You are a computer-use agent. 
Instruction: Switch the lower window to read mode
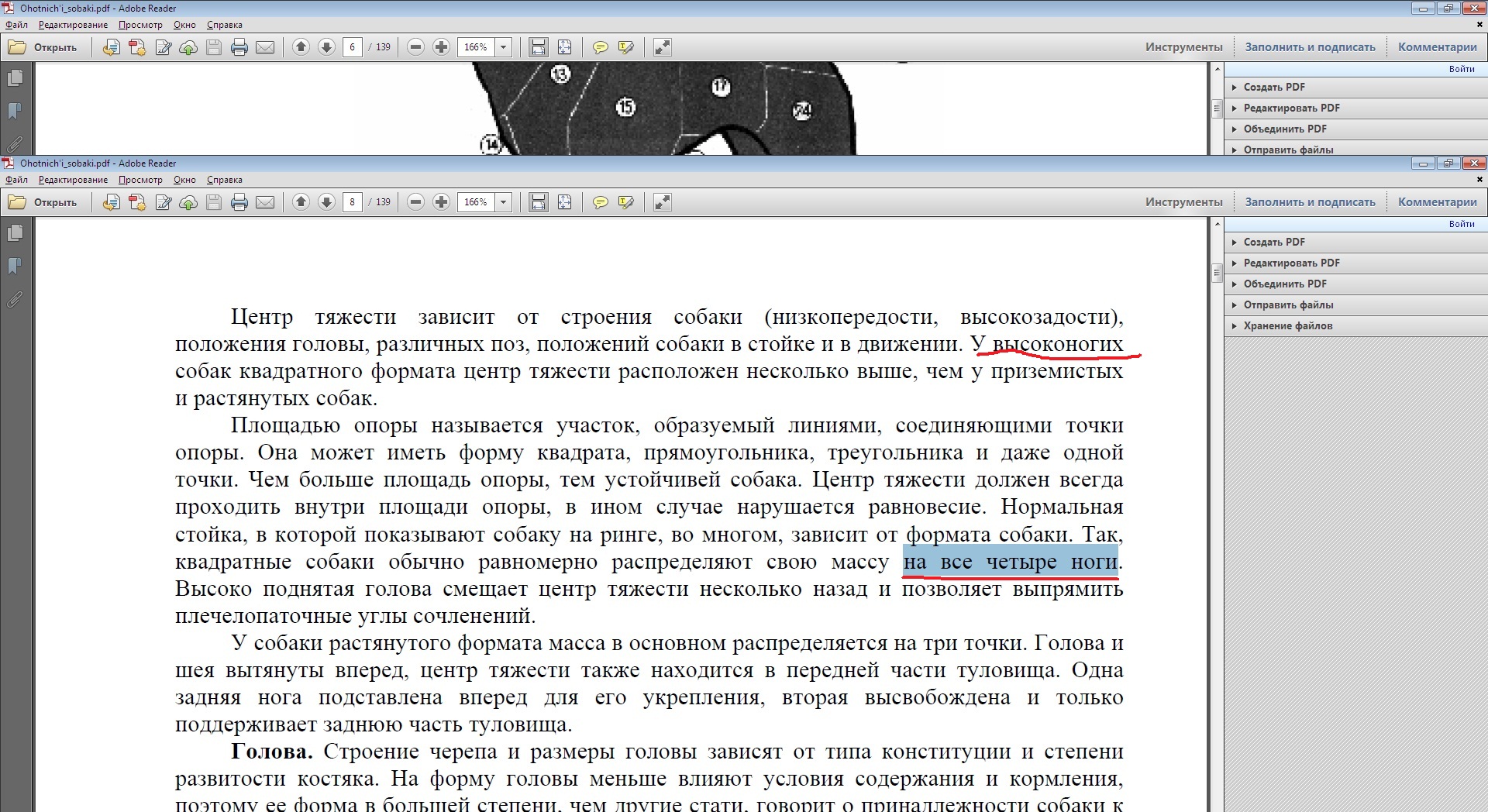tap(662, 202)
